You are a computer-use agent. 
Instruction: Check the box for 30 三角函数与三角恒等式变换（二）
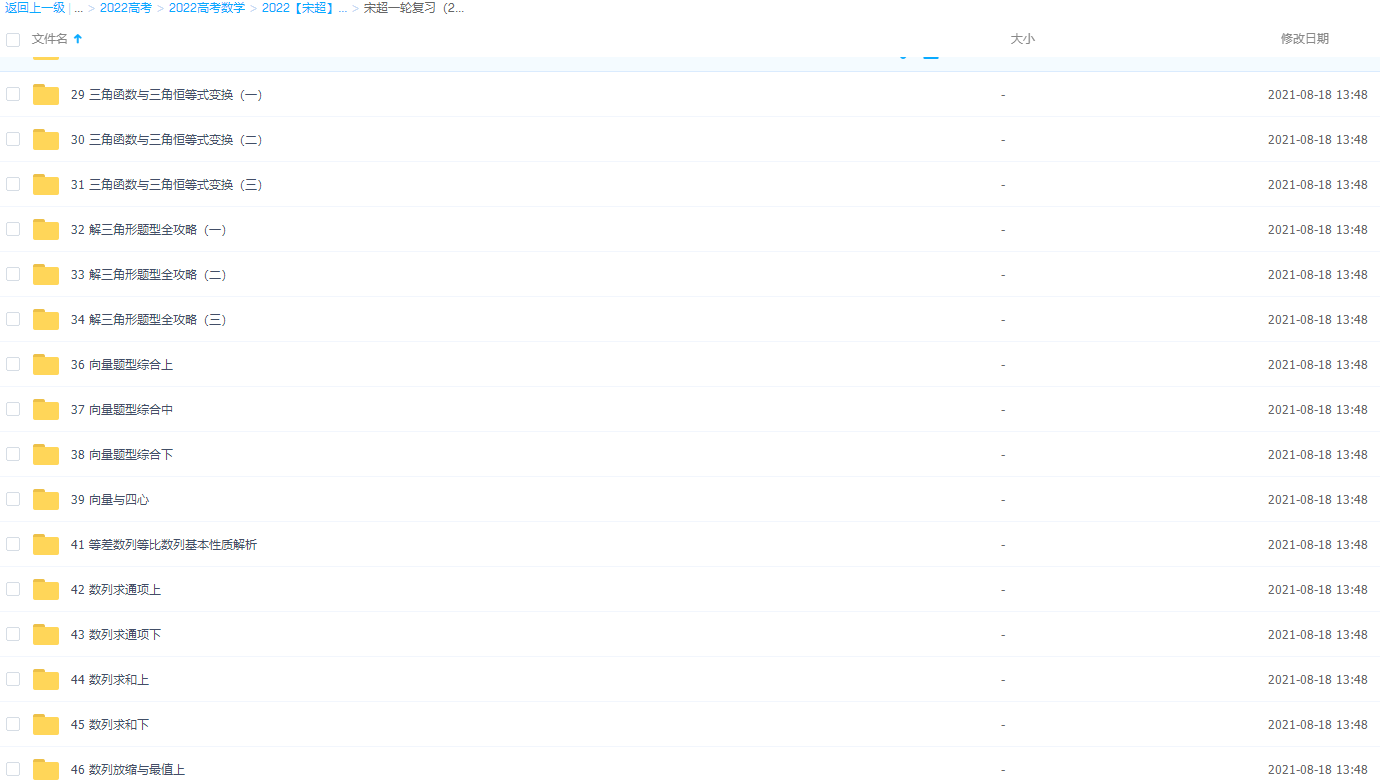click(13, 139)
